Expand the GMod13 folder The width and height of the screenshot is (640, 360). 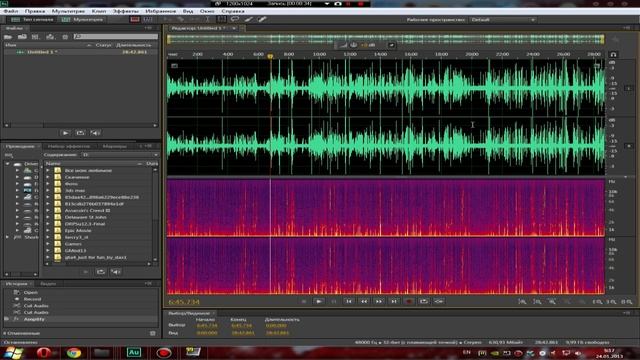48,251
